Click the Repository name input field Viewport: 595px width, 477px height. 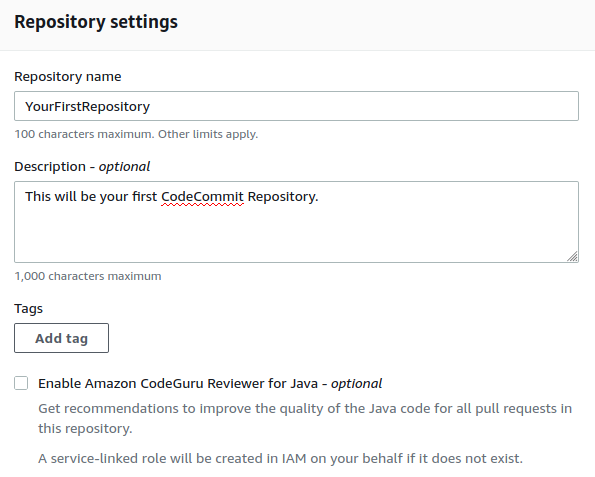(x=296, y=106)
